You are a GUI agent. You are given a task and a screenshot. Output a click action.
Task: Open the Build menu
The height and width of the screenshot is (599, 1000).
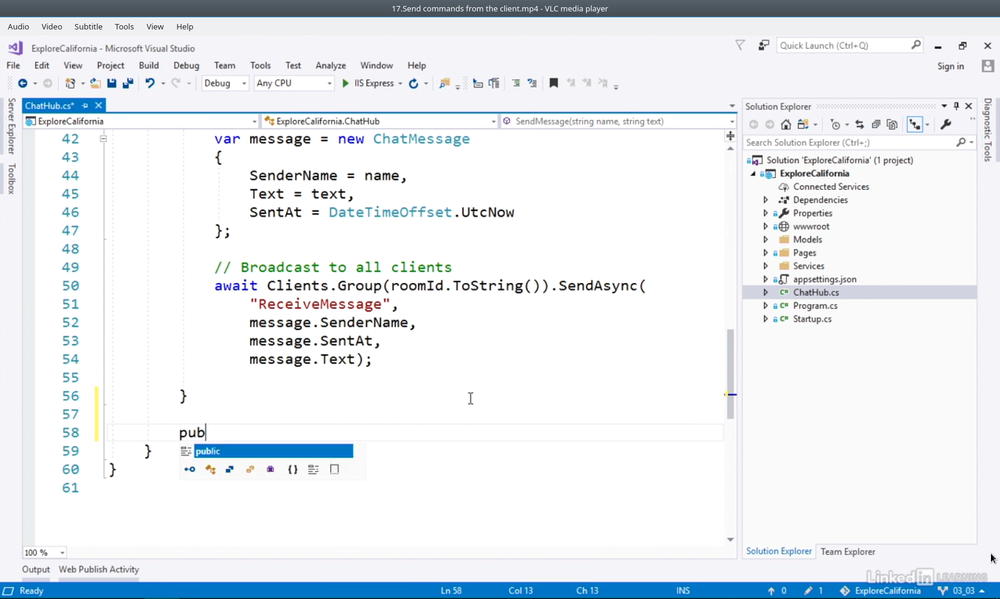(x=149, y=66)
